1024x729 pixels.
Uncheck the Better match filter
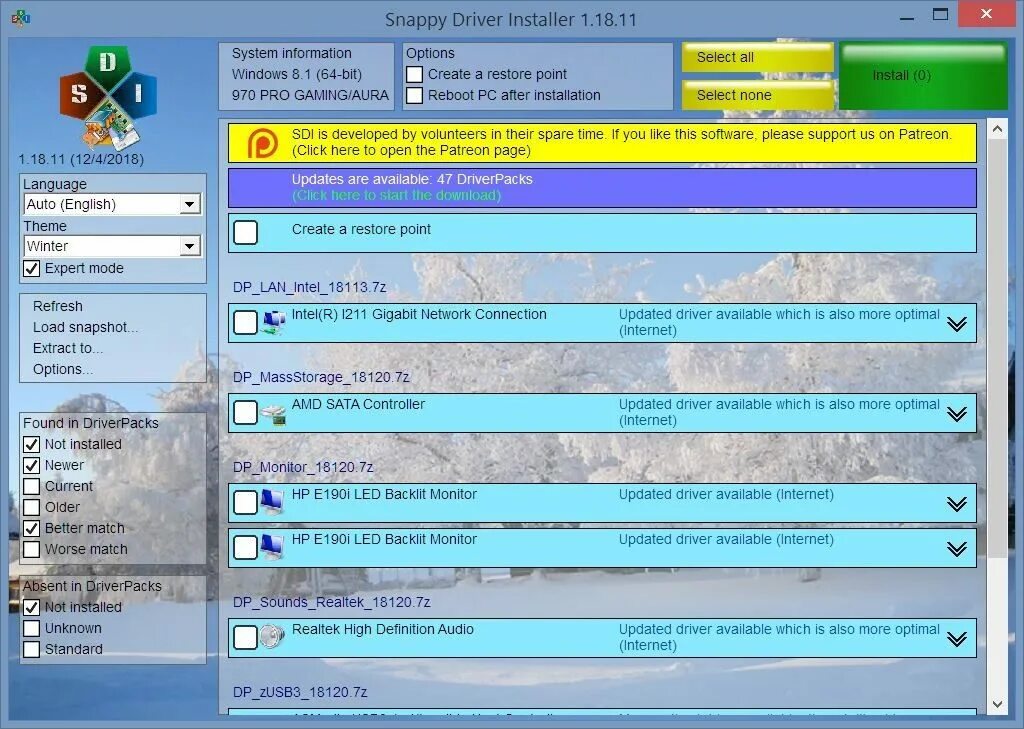tap(31, 528)
